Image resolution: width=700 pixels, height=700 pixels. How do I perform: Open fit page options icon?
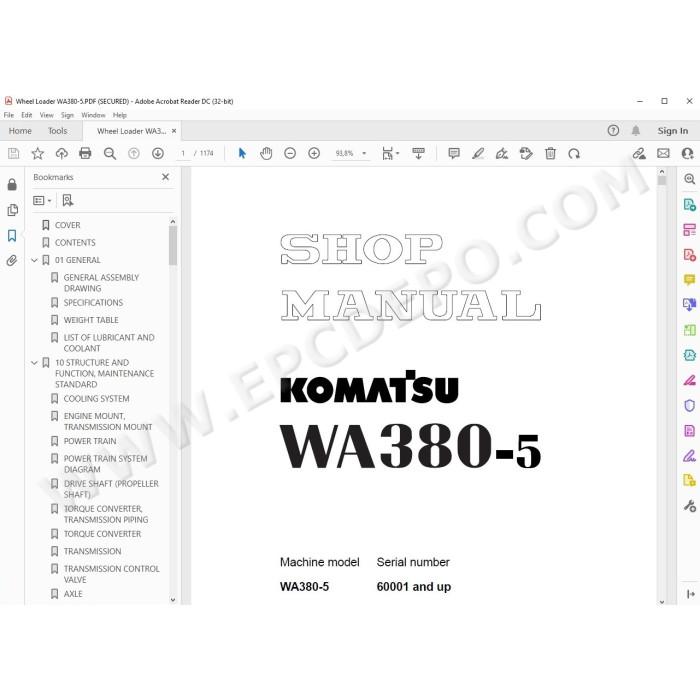point(390,154)
